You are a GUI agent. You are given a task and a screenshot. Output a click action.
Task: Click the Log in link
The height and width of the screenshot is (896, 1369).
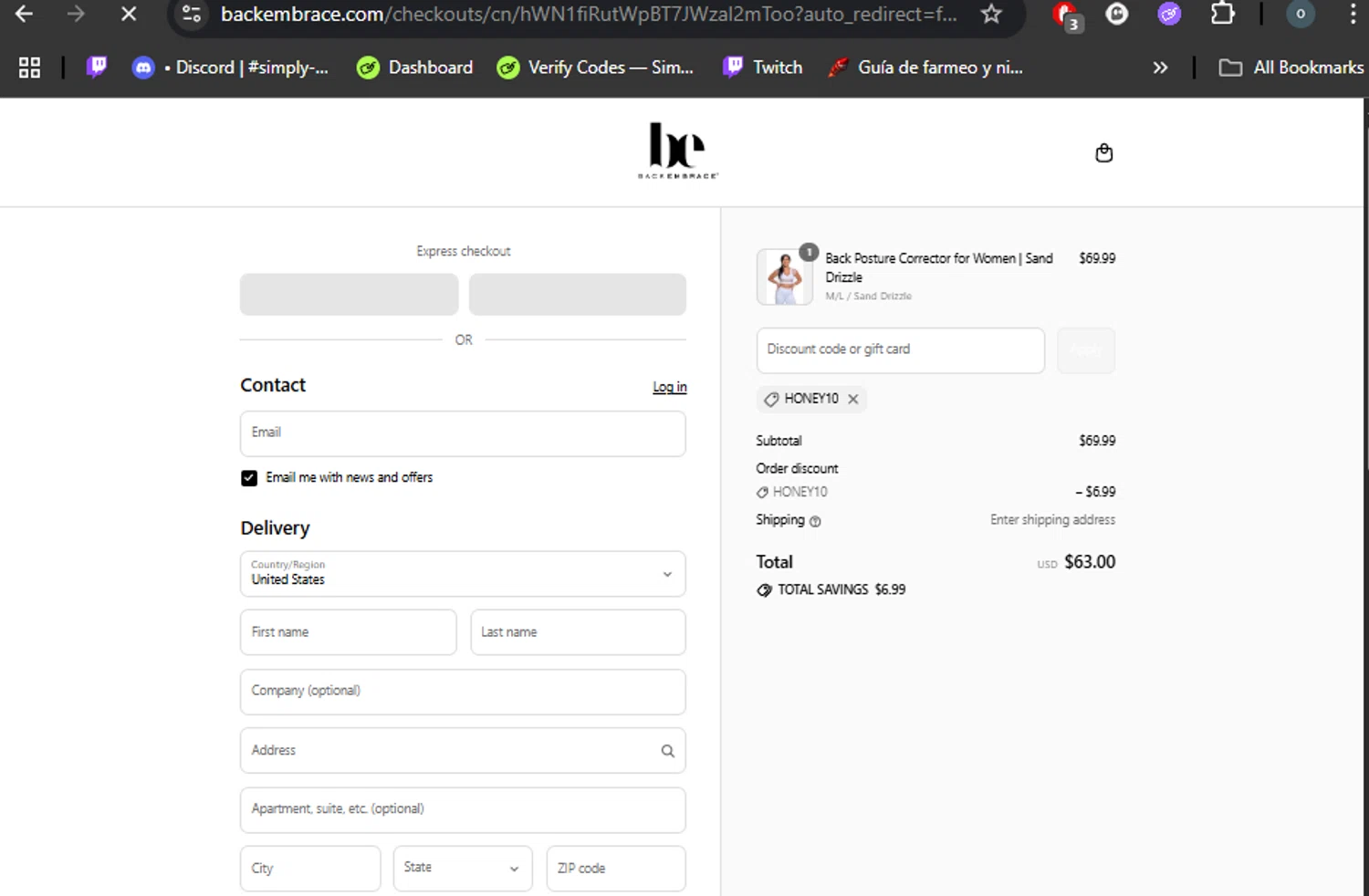670,387
